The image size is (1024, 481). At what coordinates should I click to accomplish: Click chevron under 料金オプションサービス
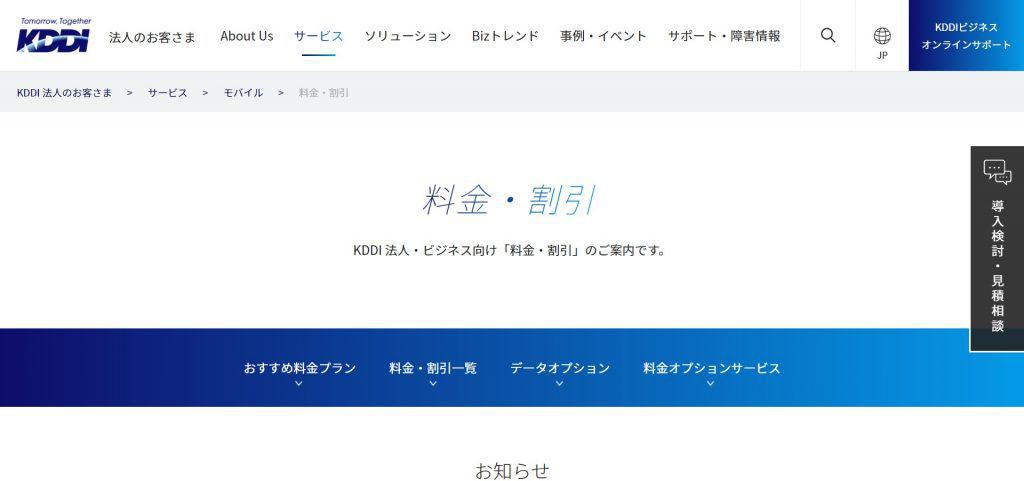[x=711, y=383]
